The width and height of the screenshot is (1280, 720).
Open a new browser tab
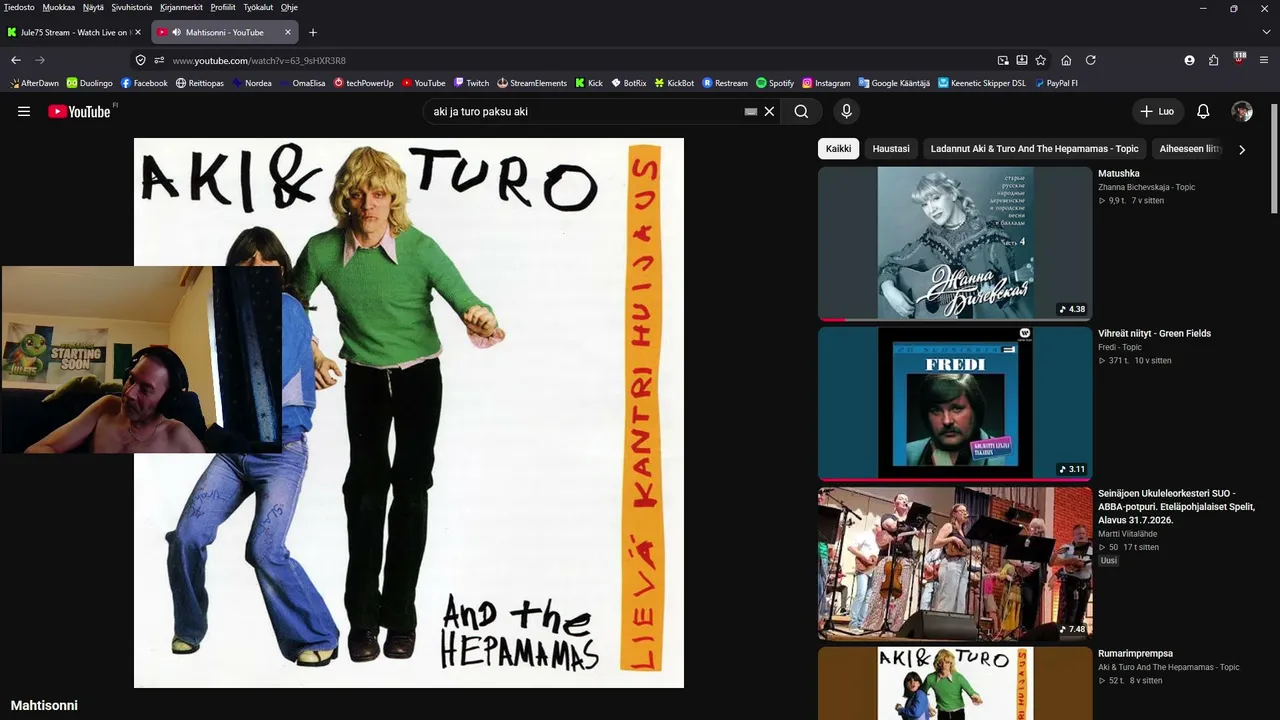click(x=313, y=32)
